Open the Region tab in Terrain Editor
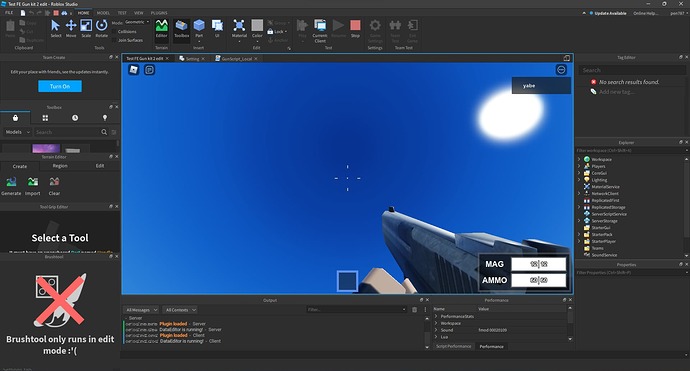Screen dimensions: 690x371 coord(60,166)
